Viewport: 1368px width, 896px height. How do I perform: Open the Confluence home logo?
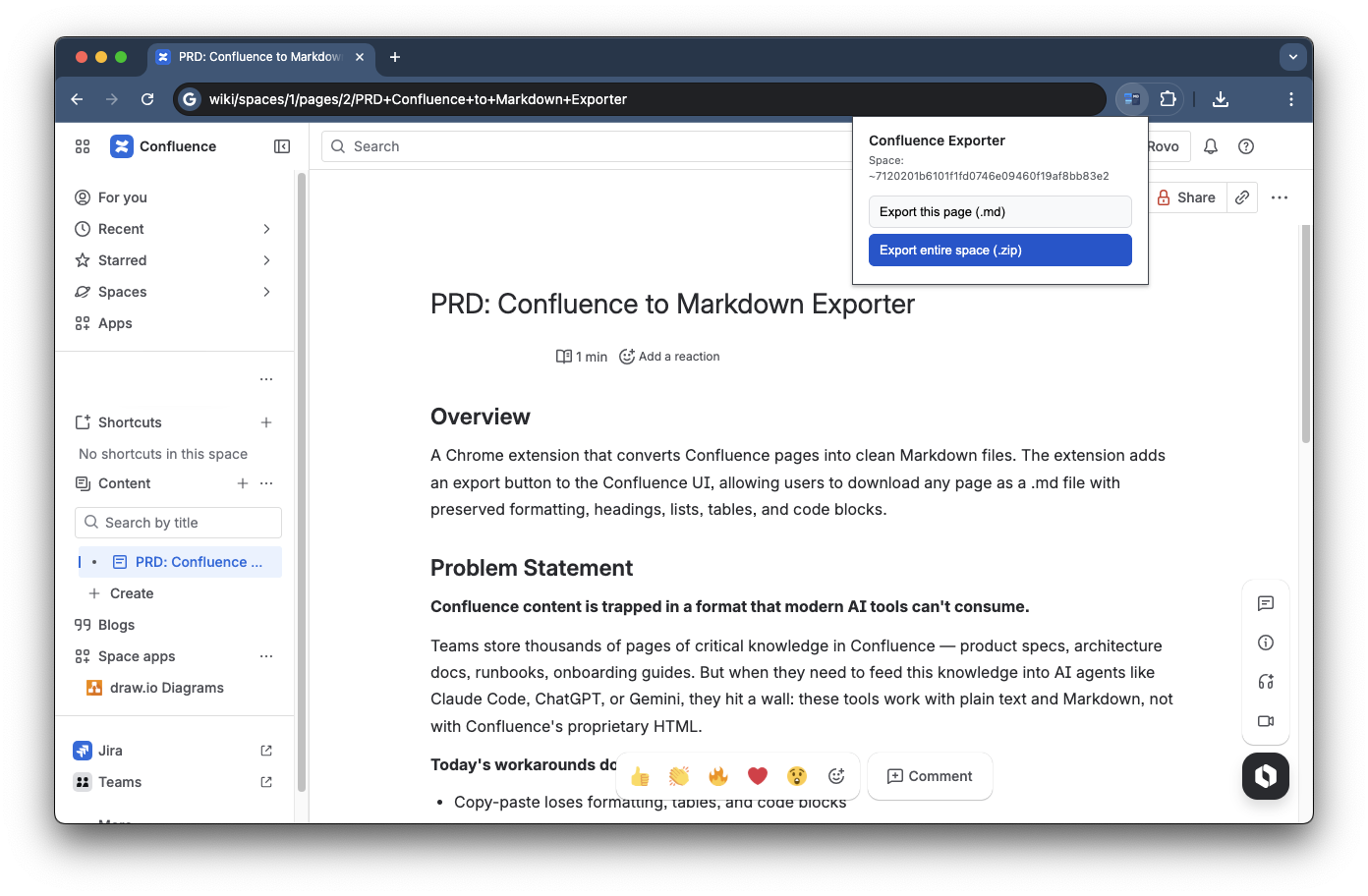tap(121, 145)
